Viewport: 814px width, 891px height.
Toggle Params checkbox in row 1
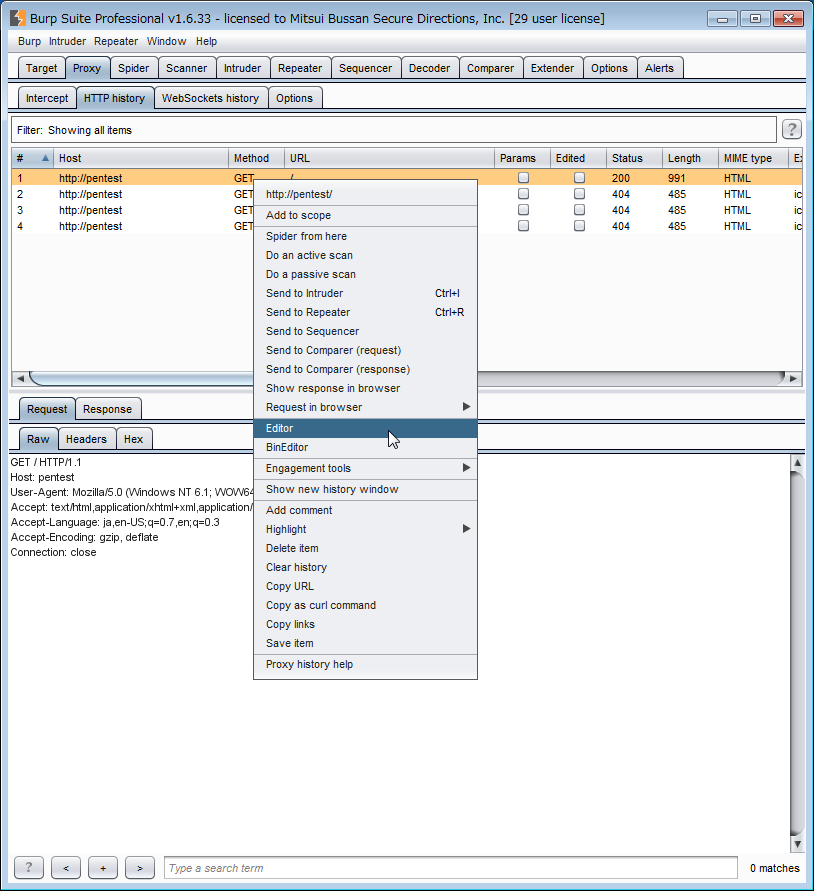tap(523, 178)
